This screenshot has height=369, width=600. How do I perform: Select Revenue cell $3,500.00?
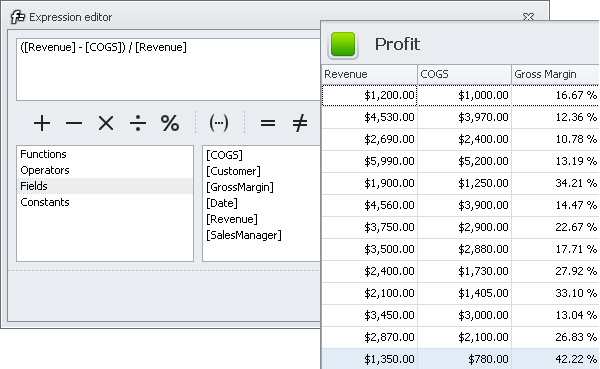pos(369,249)
